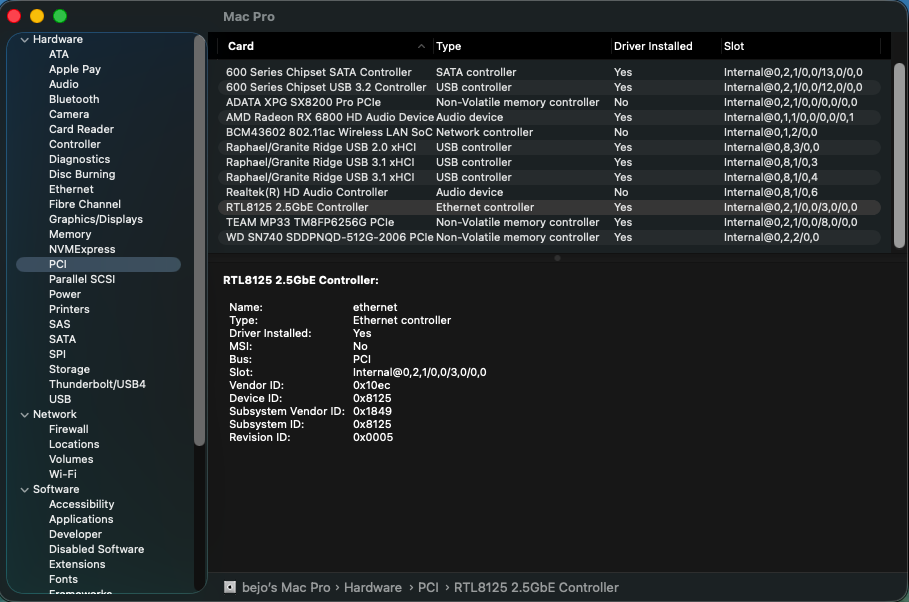Select Realtek(R) HD Audio Controller row
Image resolution: width=909 pixels, height=602 pixels.
click(x=550, y=193)
